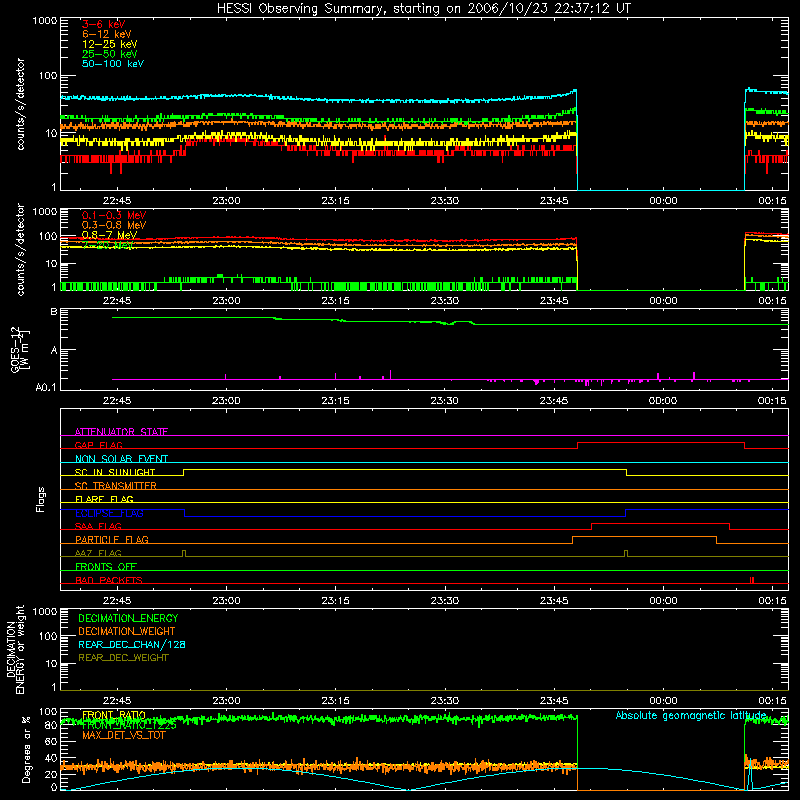Click the green 25-50 keV legend label
800x800 pixels.
(110, 54)
